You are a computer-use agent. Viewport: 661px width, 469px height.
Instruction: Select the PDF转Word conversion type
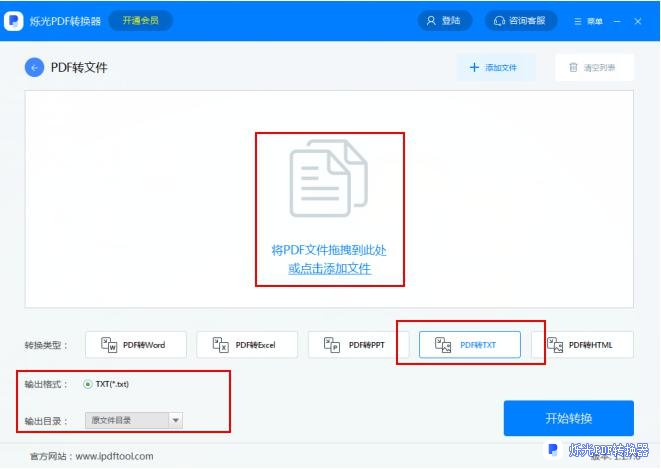pyautogui.click(x=136, y=345)
